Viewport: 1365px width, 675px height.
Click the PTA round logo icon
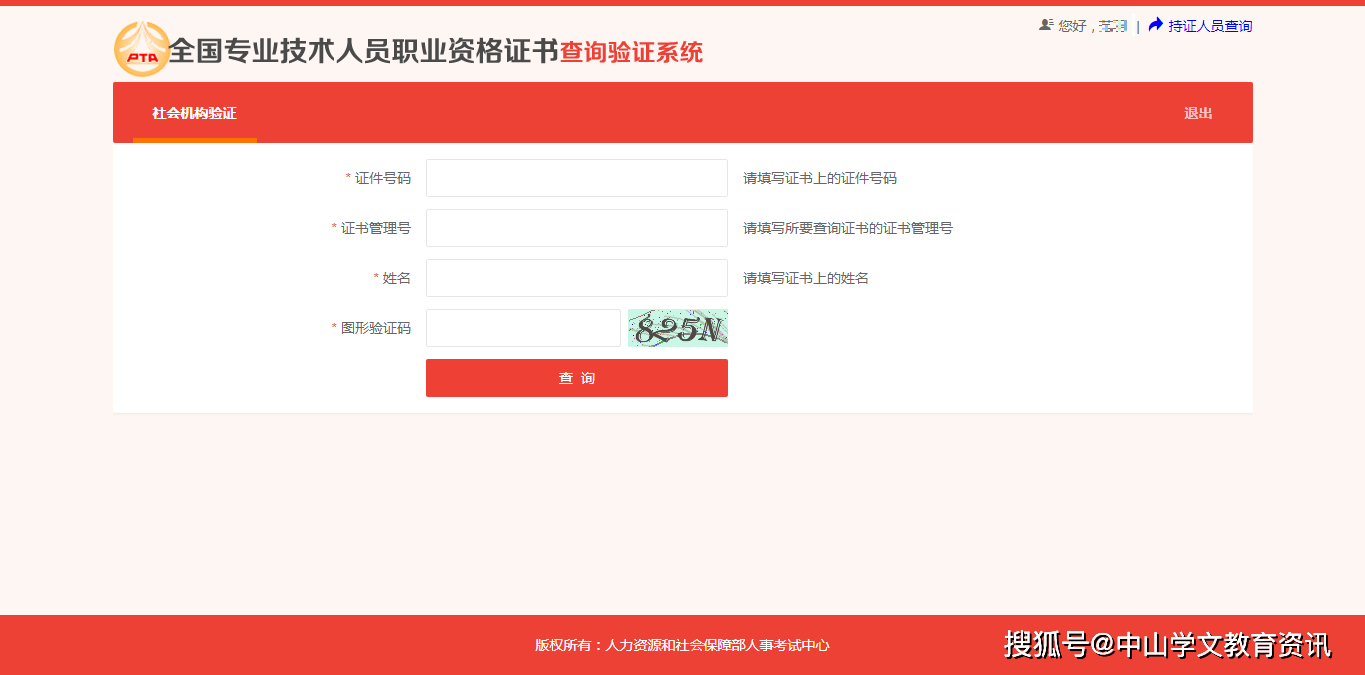142,49
